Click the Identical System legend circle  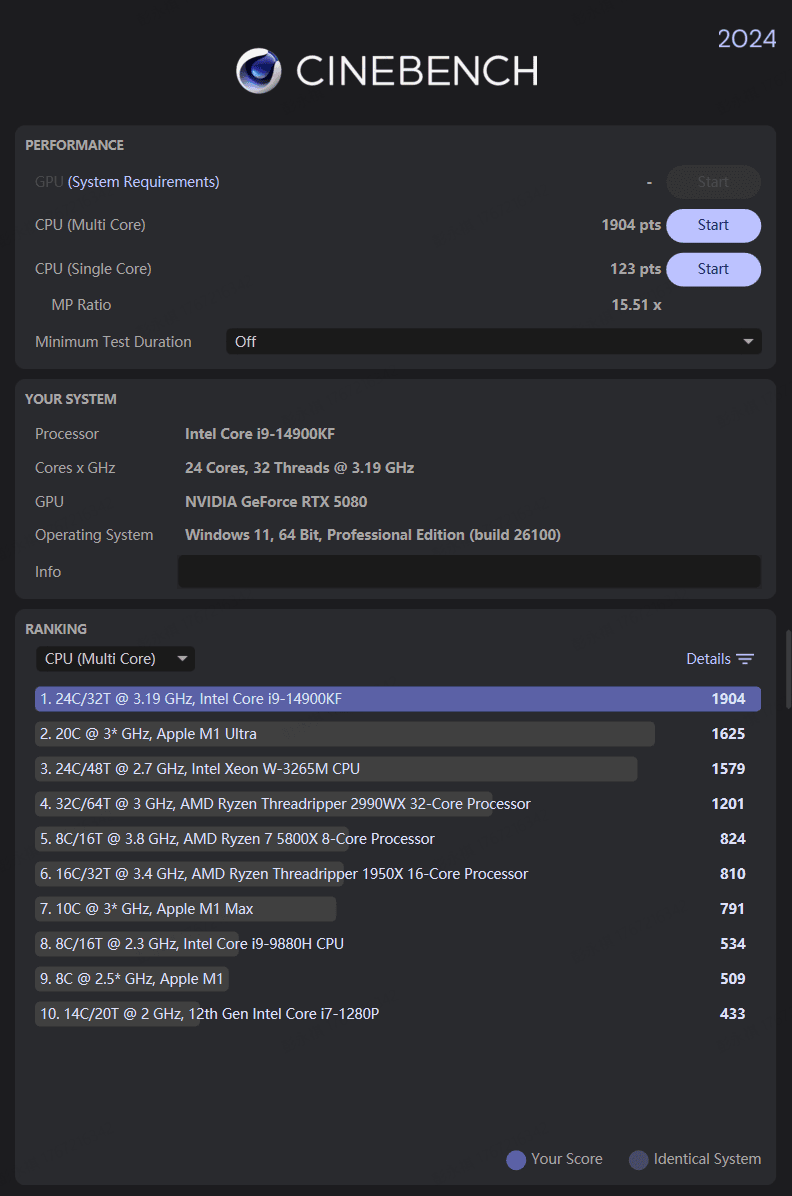tap(639, 1159)
